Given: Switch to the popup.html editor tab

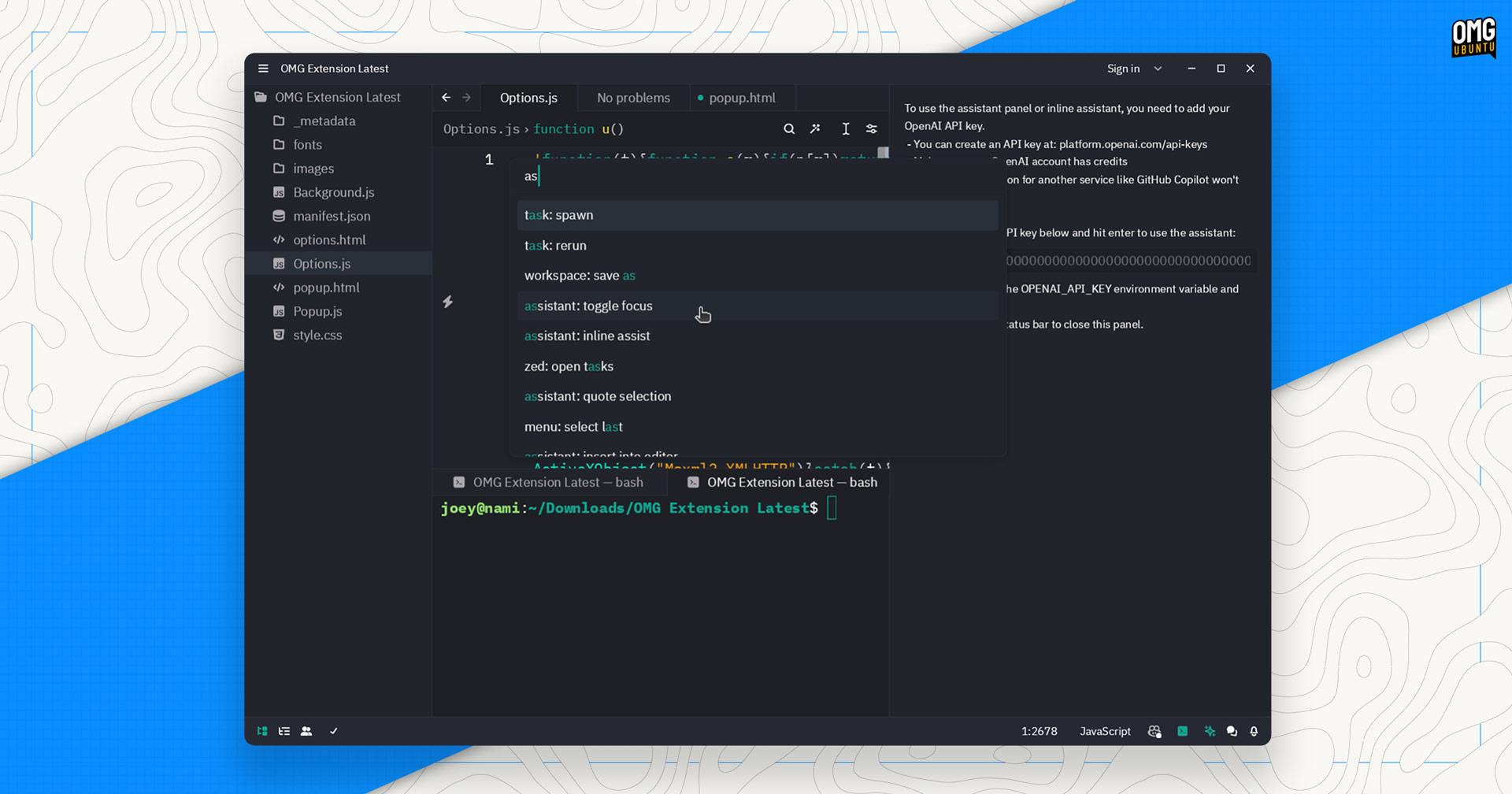Looking at the screenshot, I should point(742,98).
